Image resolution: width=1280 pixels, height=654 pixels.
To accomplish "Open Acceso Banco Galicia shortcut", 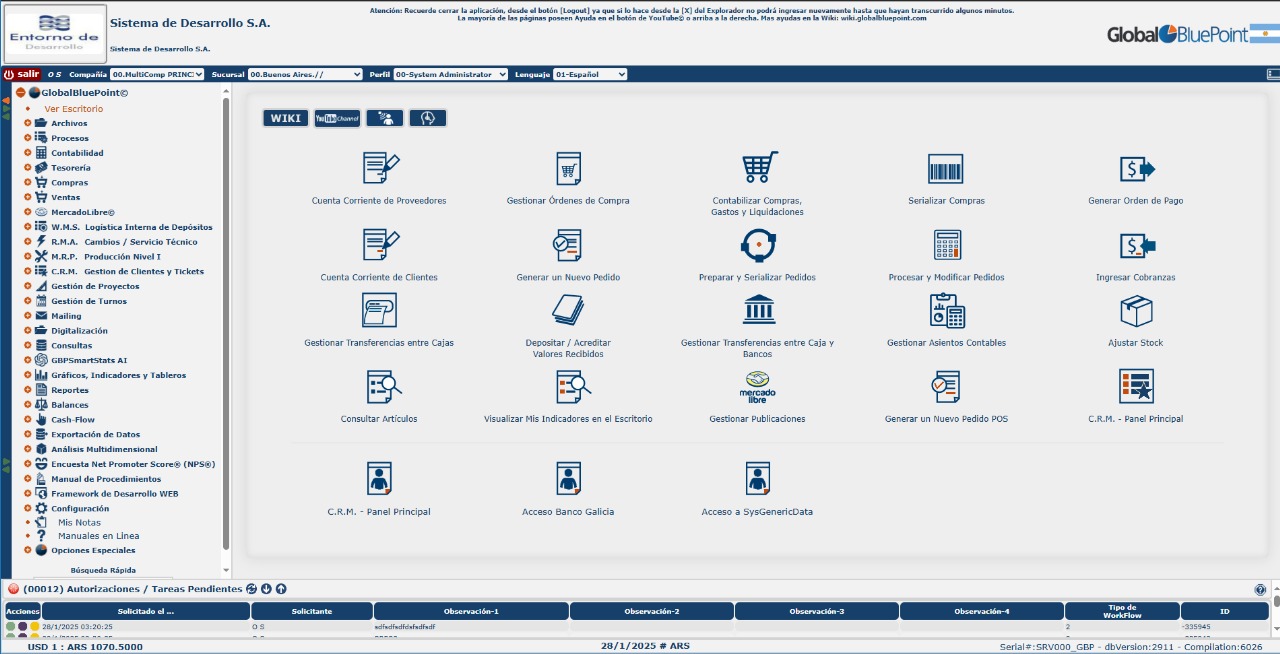I will (x=568, y=479).
